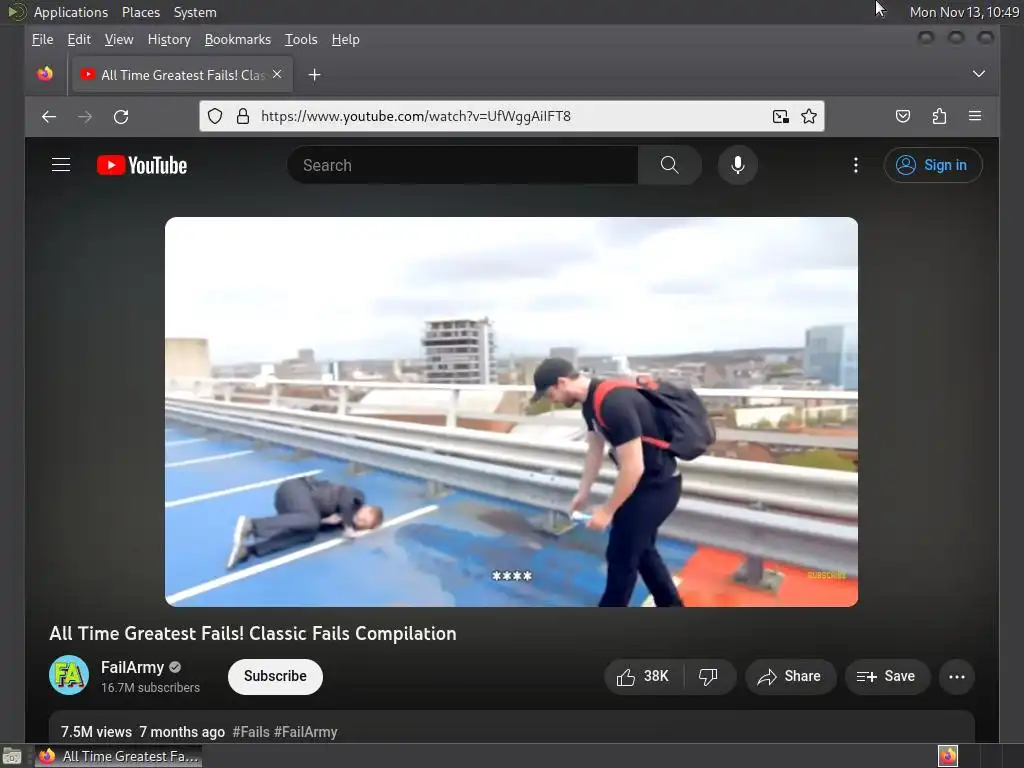Select the Firefox window taskbar button
The image size is (1024, 768).
tap(118, 756)
